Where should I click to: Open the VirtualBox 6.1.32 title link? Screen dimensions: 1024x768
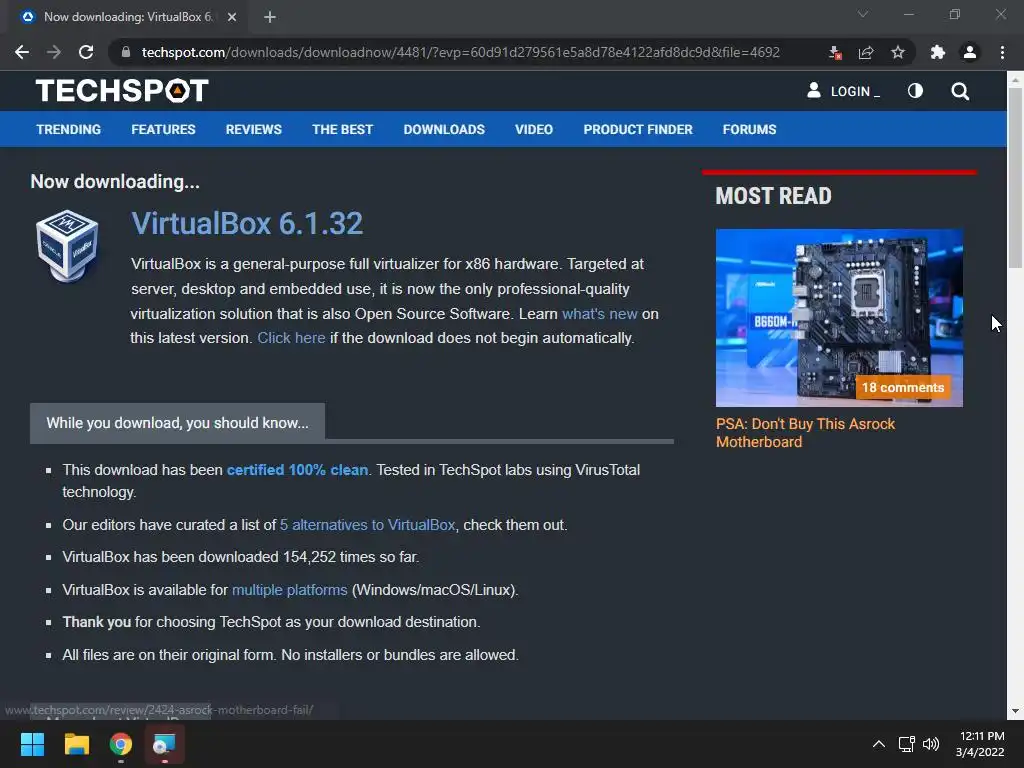point(247,223)
